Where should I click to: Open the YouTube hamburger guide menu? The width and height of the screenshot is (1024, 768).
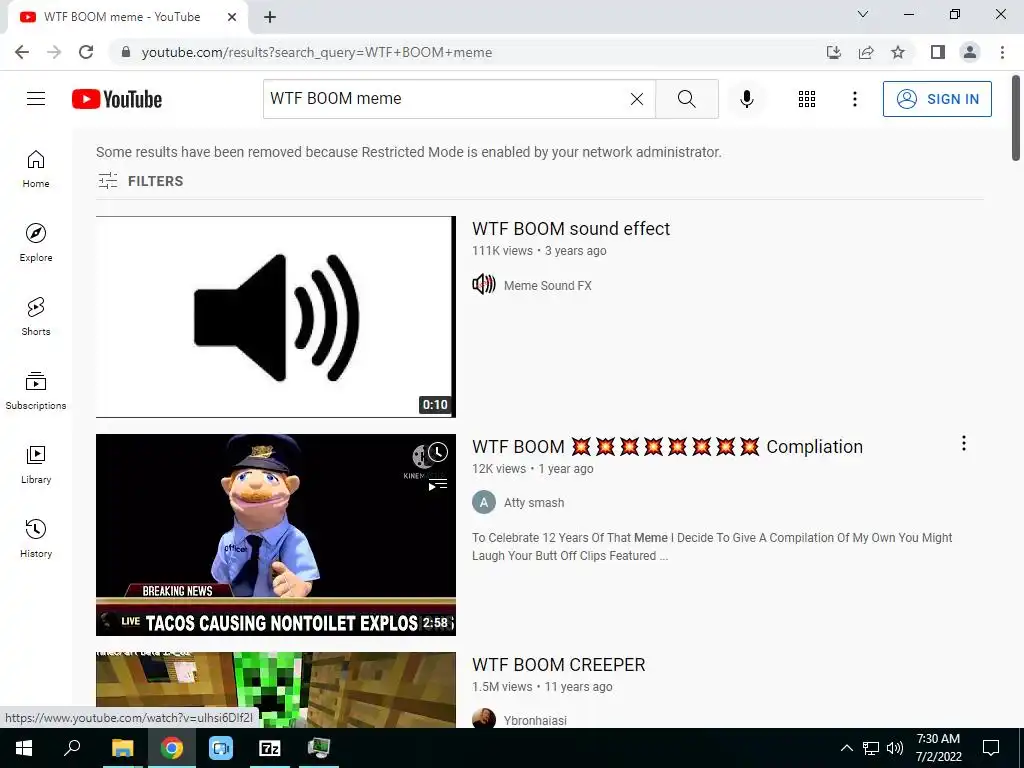36,99
